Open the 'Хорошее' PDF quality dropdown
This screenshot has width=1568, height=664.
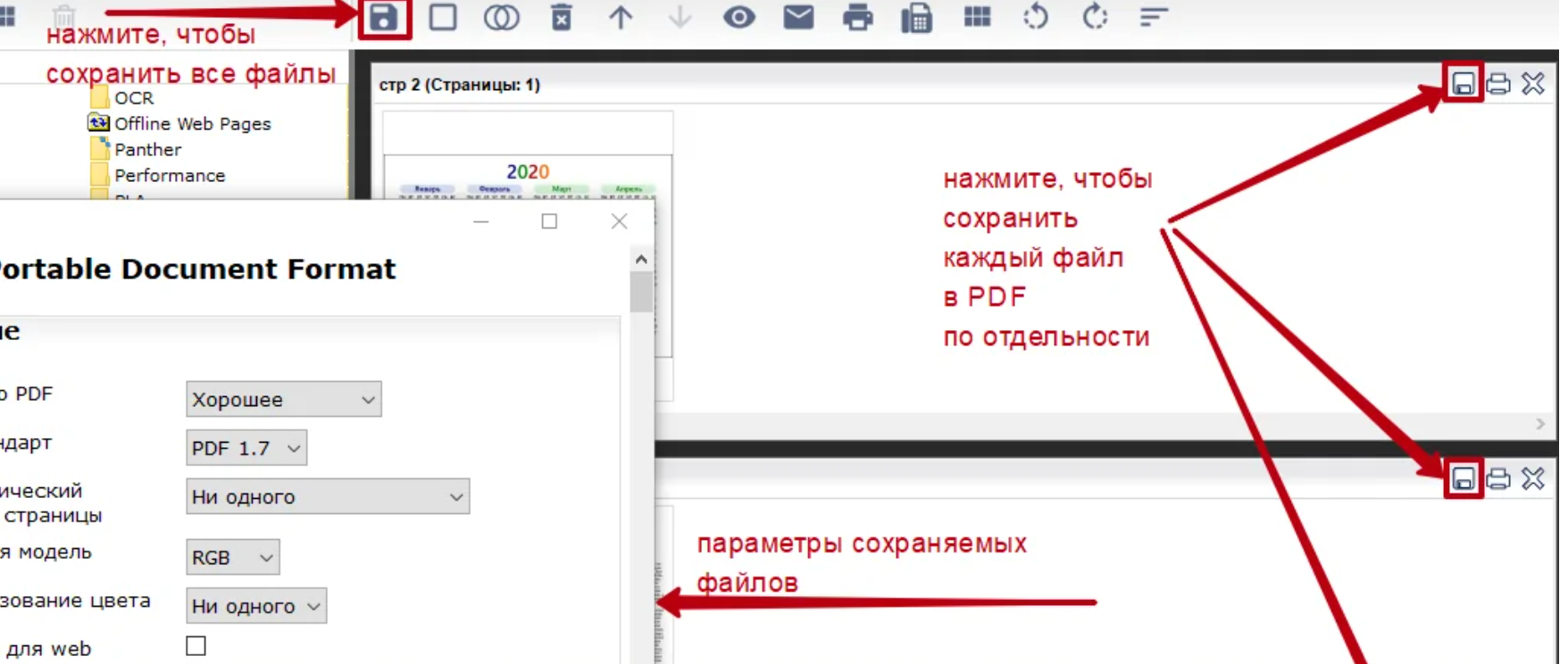click(283, 400)
